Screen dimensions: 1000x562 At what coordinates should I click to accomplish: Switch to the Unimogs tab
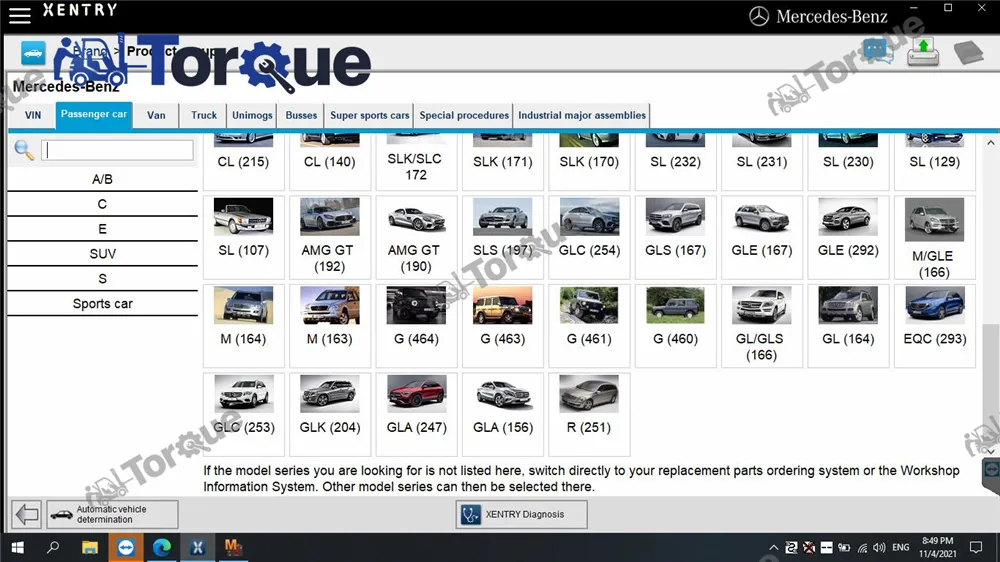coord(252,115)
